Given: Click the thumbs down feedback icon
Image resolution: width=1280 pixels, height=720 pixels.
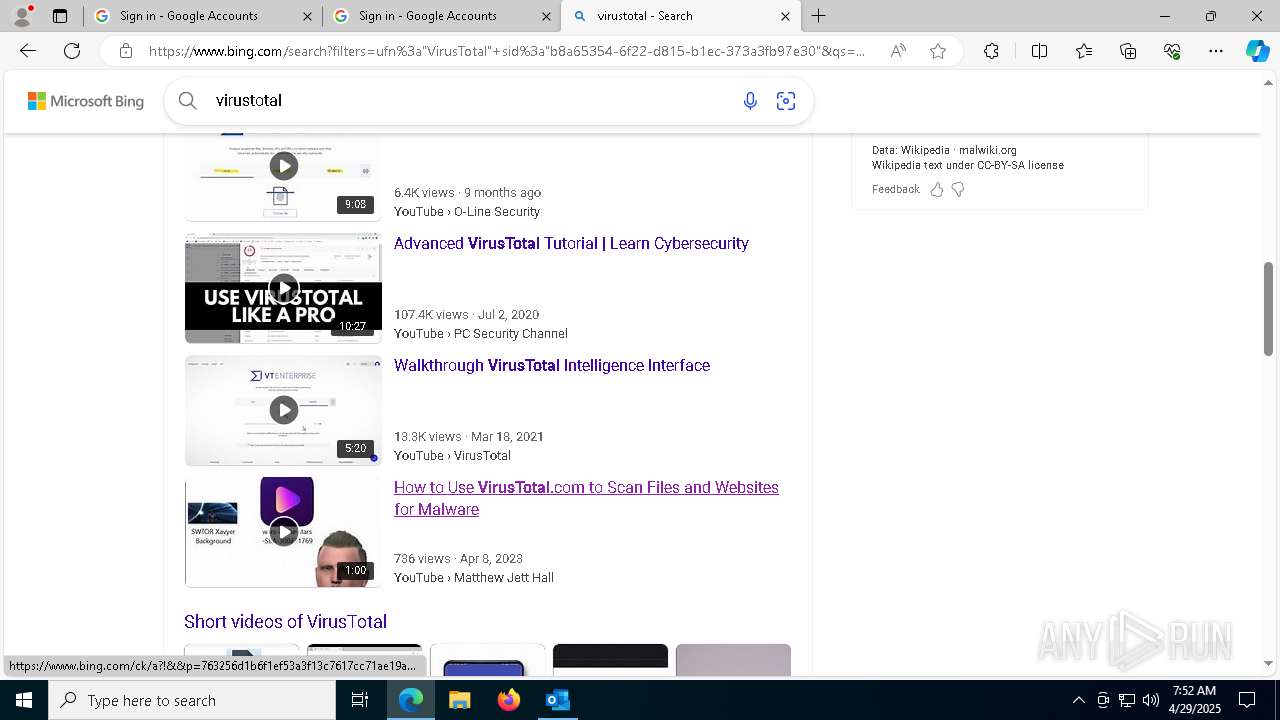Looking at the screenshot, I should 958,189.
